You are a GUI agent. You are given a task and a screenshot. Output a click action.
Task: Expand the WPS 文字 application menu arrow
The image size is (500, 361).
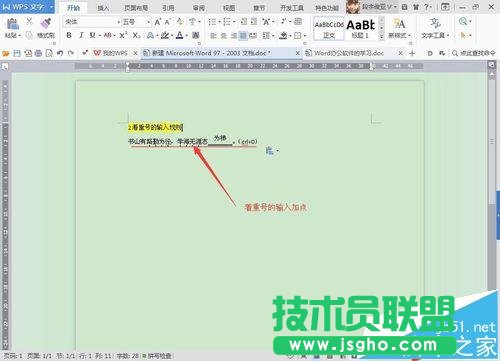pos(52,7)
